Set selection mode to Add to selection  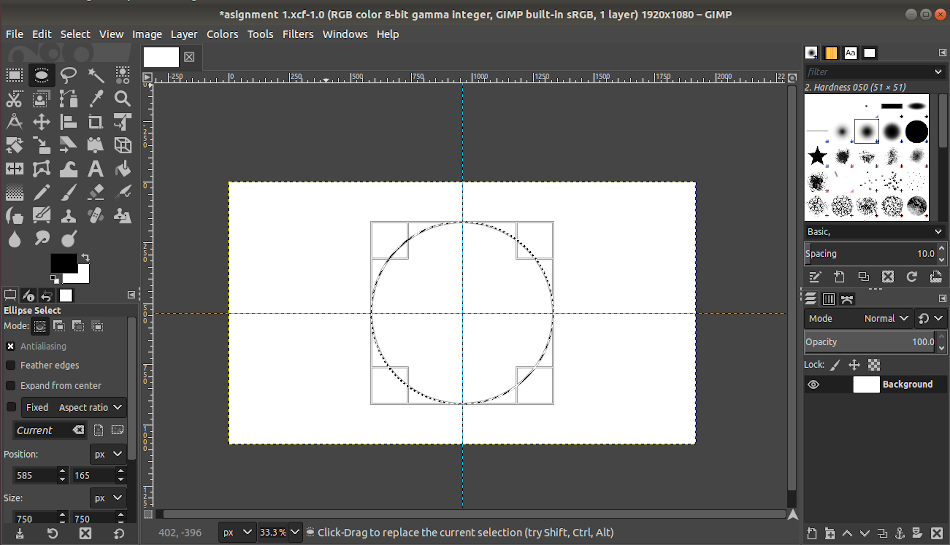(x=59, y=326)
